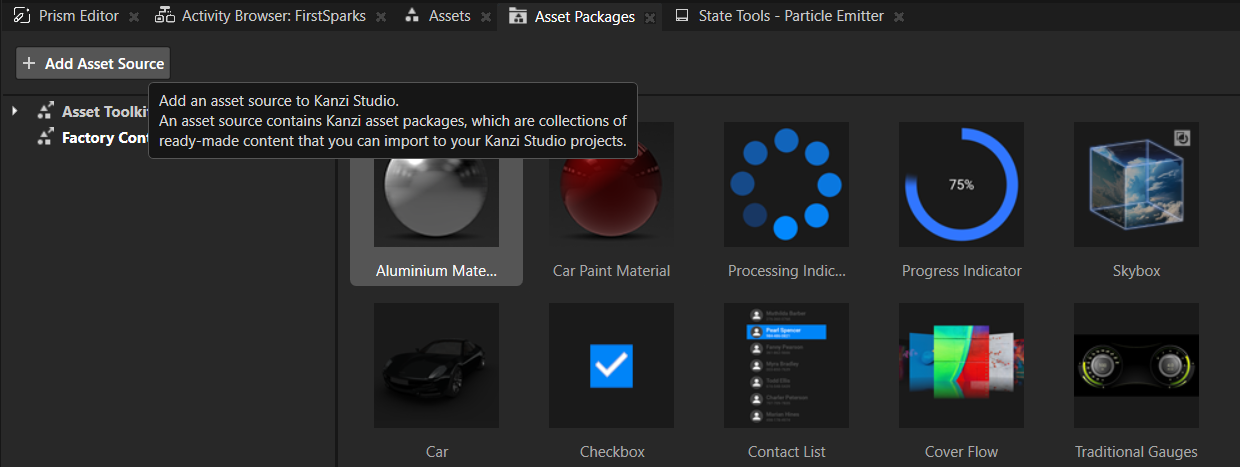Image resolution: width=1240 pixels, height=467 pixels.
Task: Click the "Checkbox" label
Action: coord(611,452)
